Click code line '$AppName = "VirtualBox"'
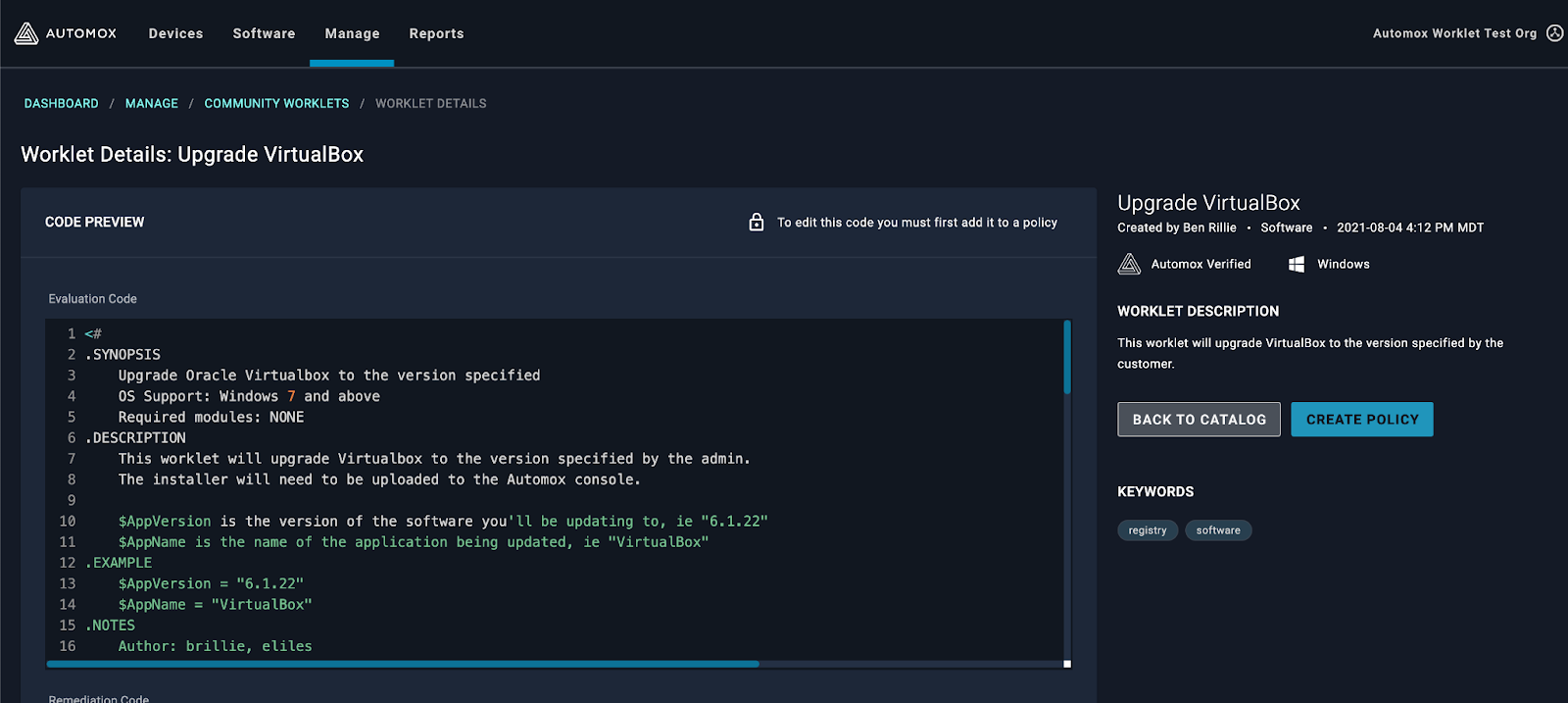 click(x=215, y=605)
